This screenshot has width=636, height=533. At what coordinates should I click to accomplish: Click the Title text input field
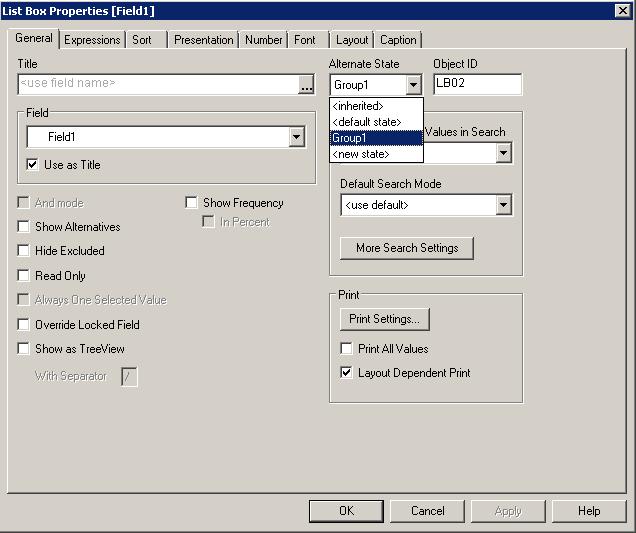point(157,85)
